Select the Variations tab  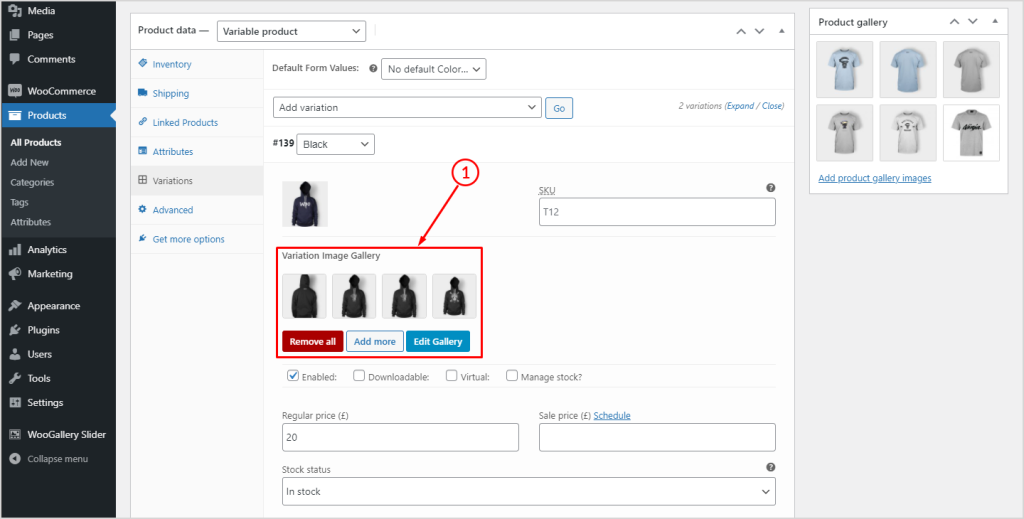click(197, 180)
